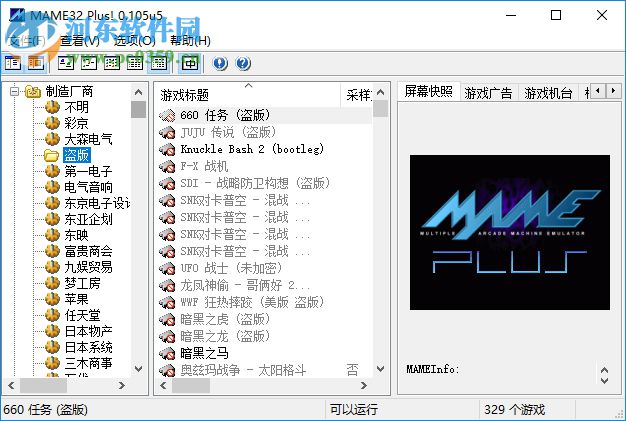Open the 选项(O) menu
This screenshot has height=421, width=626.
click(x=135, y=40)
